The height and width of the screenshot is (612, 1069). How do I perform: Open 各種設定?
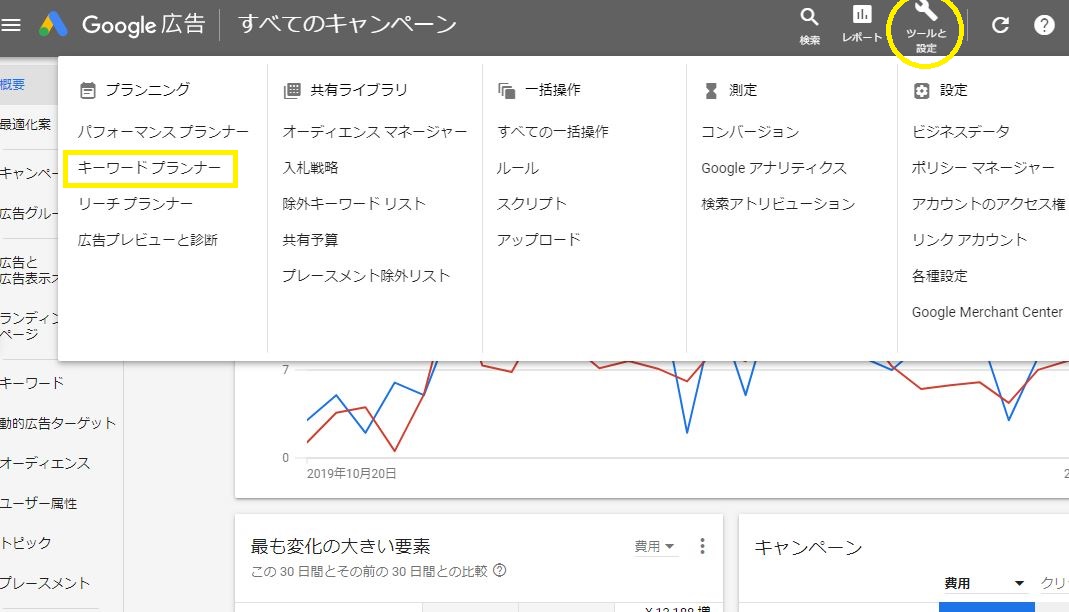[939, 276]
